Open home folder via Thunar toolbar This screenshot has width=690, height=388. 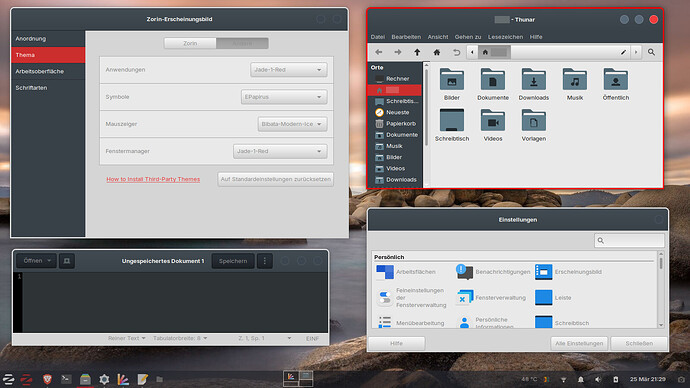click(437, 52)
